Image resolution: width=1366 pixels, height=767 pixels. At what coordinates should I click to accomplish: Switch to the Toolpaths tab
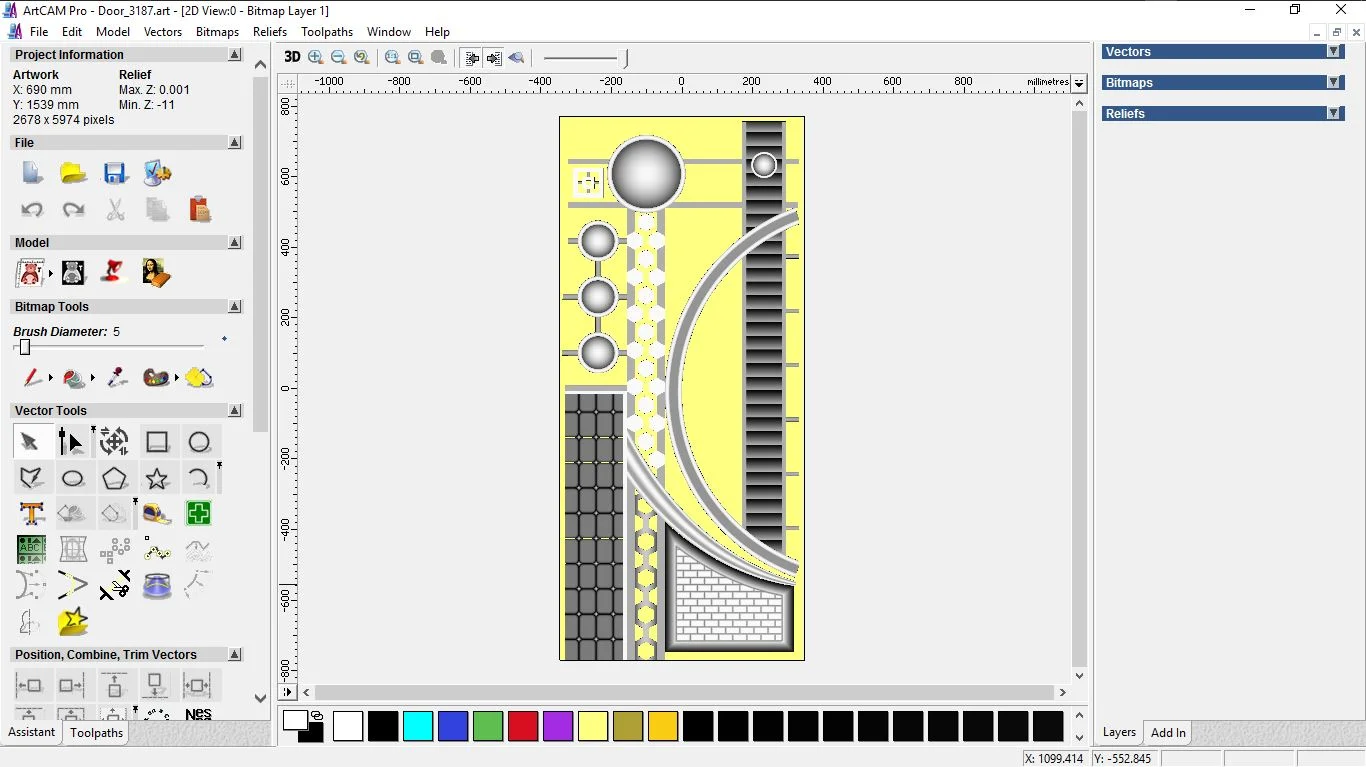pyautogui.click(x=96, y=733)
